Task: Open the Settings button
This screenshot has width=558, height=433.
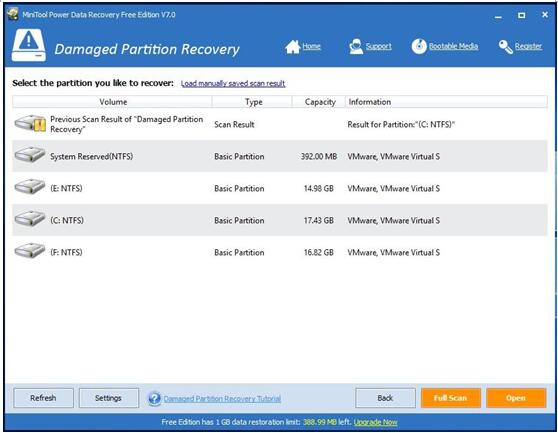Action: pyautogui.click(x=109, y=398)
